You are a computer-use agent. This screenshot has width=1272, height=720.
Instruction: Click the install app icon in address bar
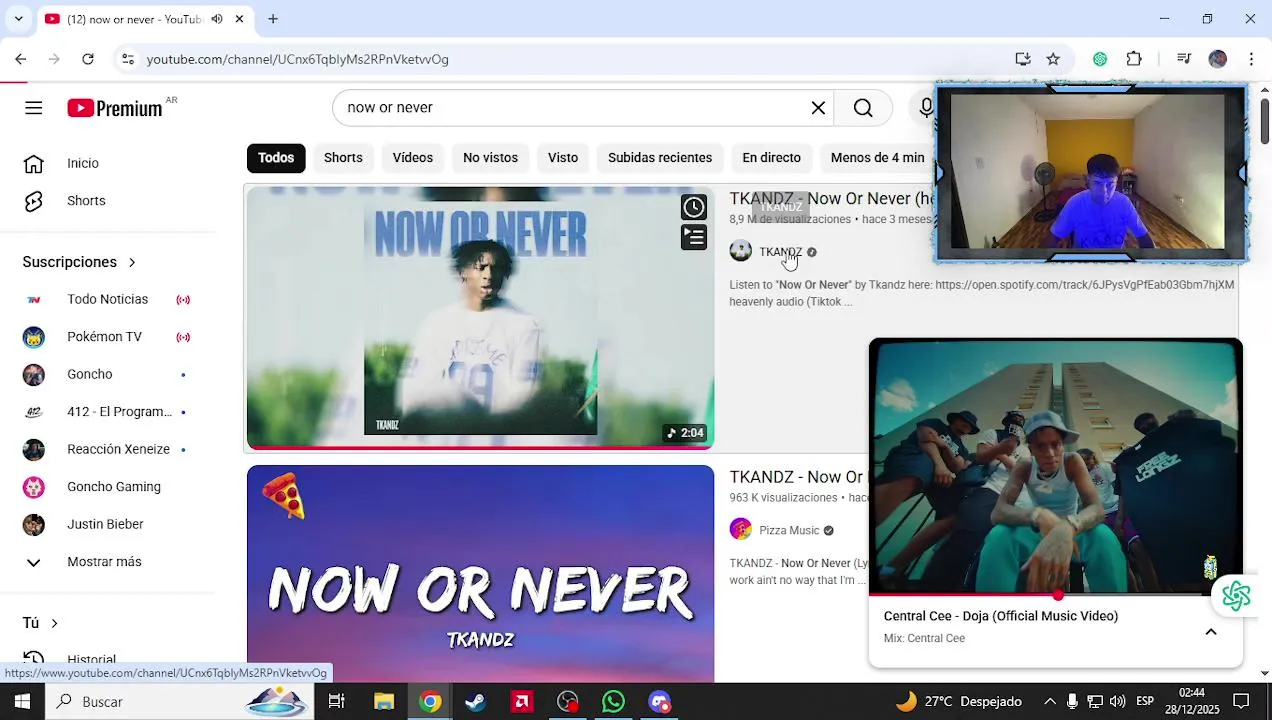[1022, 59]
